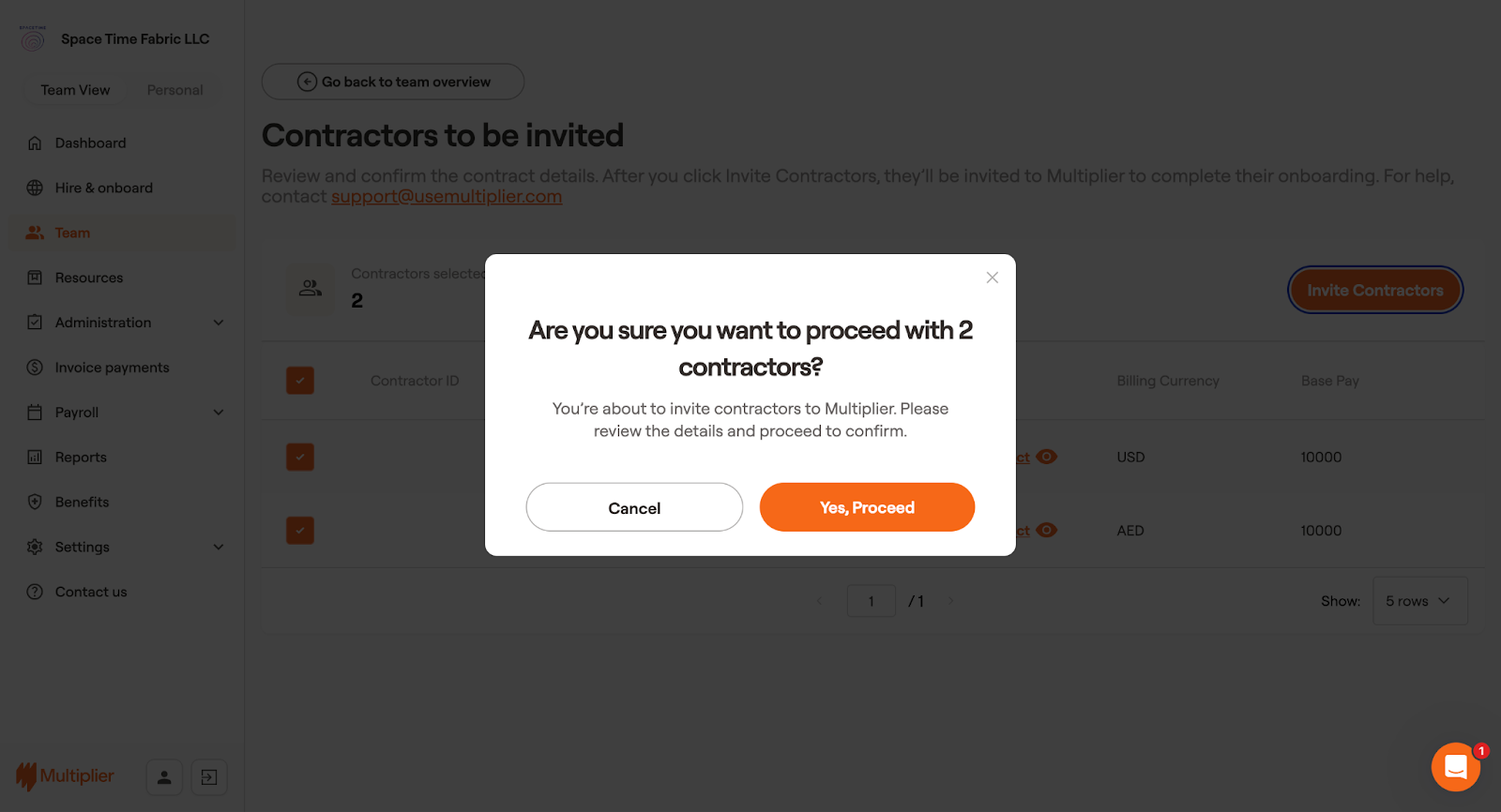Screen dimensions: 1501x812
Task: Uncheck the USD contractor row checkbox
Action: [x=300, y=458]
